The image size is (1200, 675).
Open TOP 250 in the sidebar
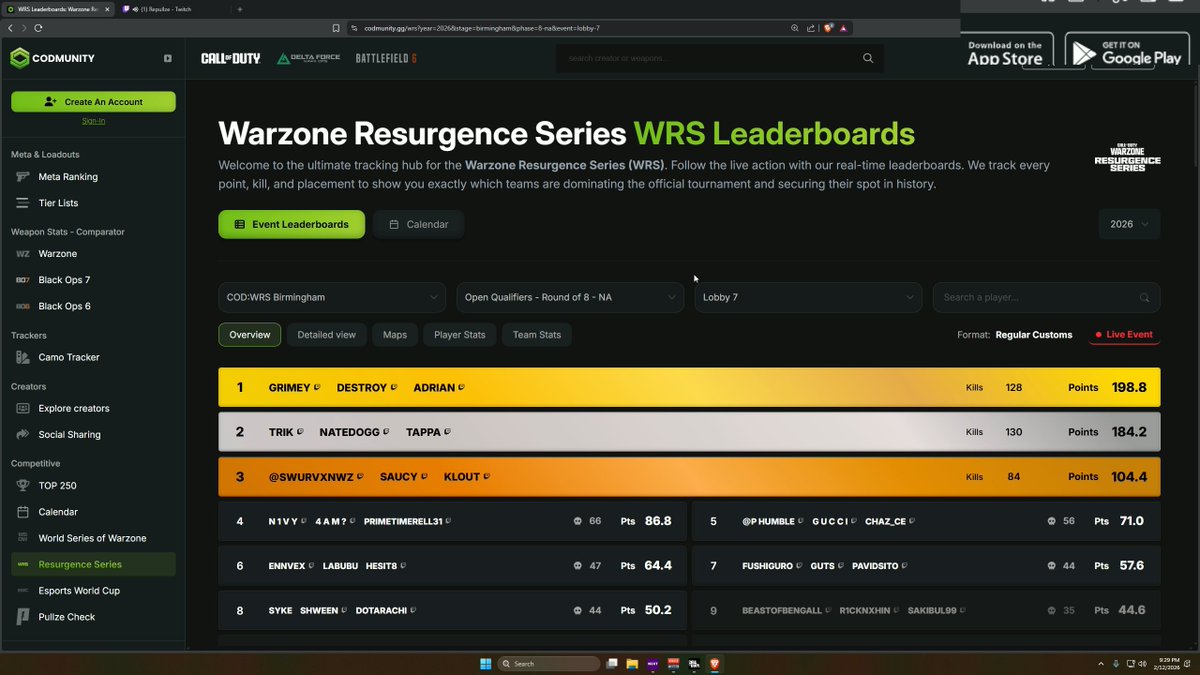[x=93, y=485]
